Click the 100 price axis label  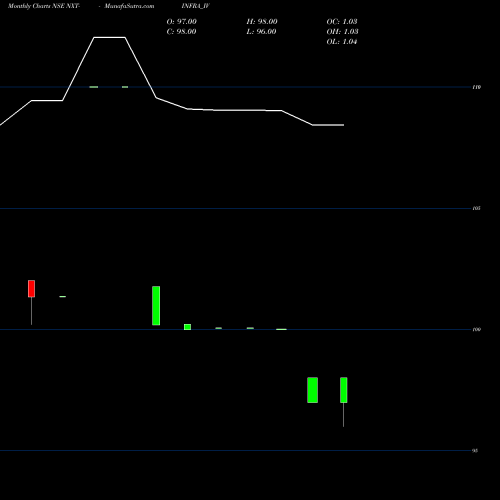pyautogui.click(x=477, y=330)
